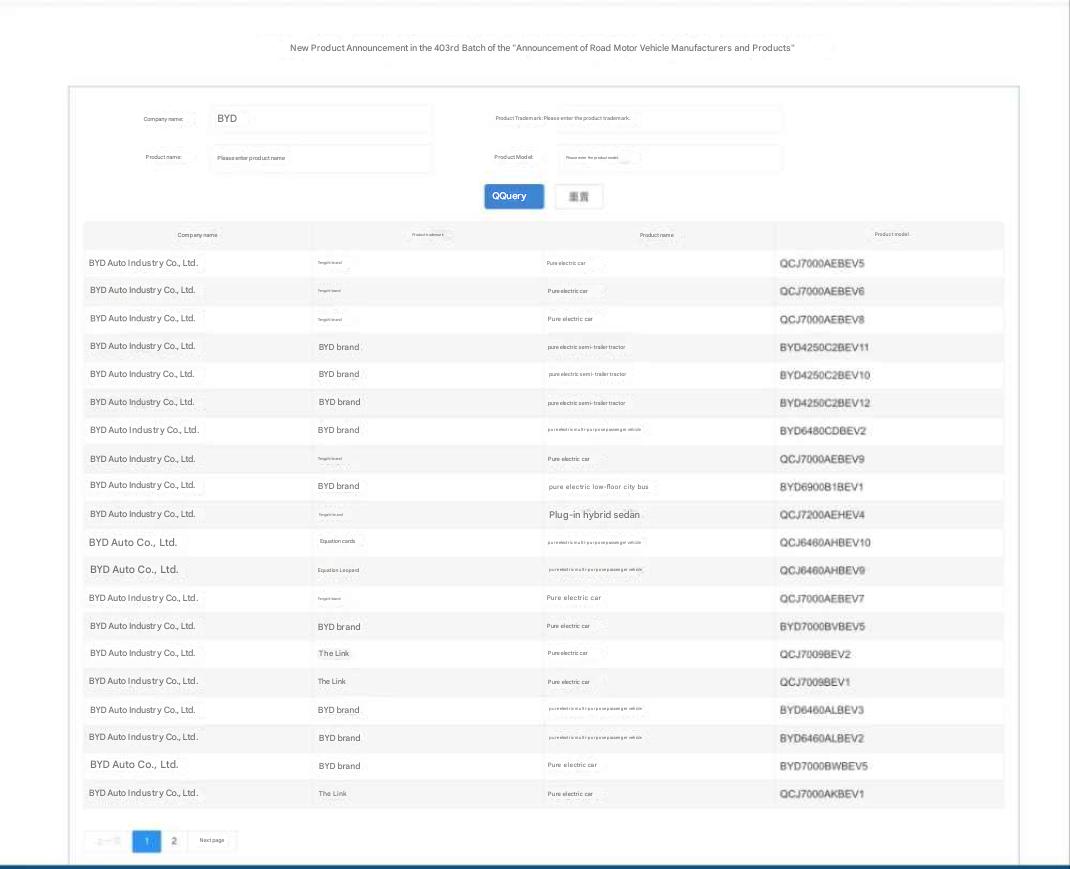Click the Company name column header

[197, 235]
